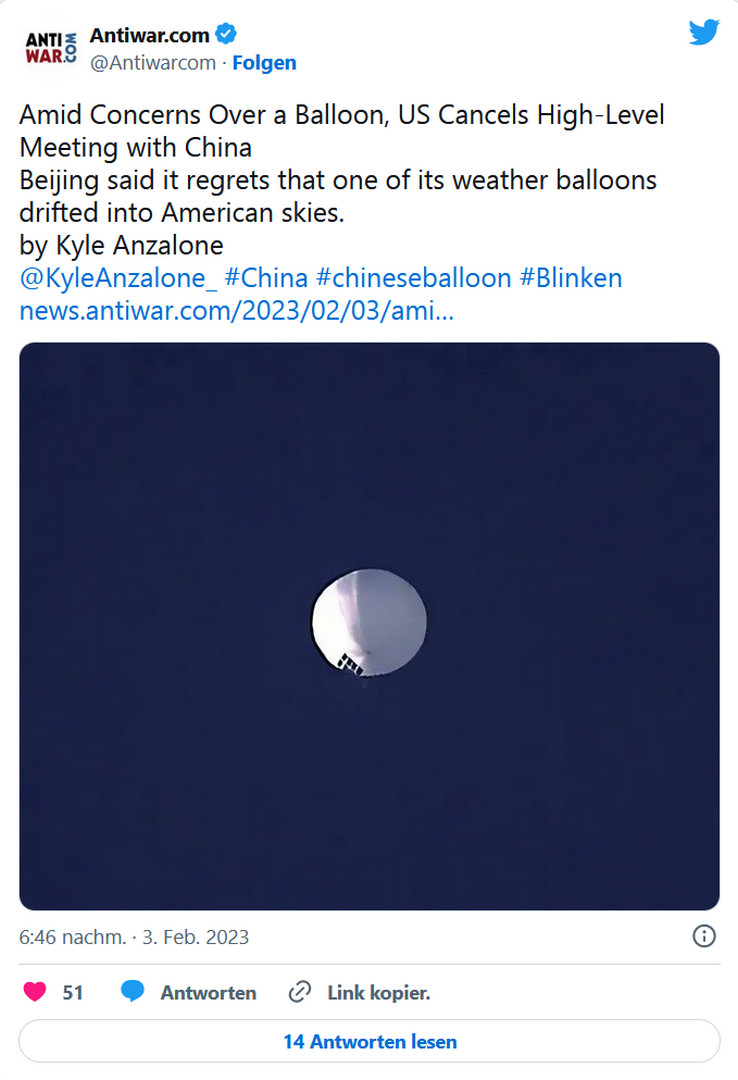Viewport: 738px width, 1080px height.
Task: Click Link kopier. text
Action: pyautogui.click(x=379, y=992)
